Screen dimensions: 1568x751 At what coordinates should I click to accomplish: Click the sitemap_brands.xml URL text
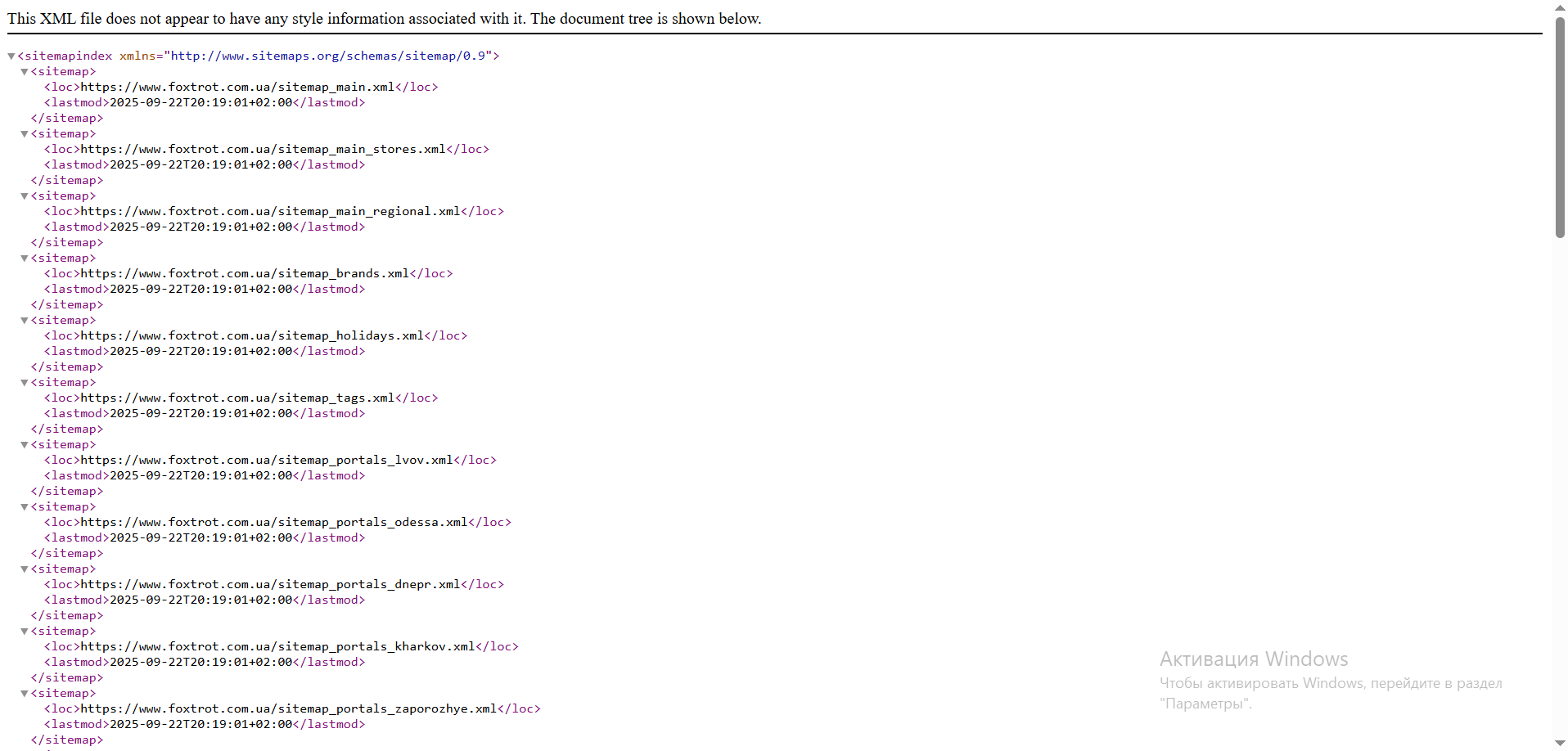pos(245,273)
